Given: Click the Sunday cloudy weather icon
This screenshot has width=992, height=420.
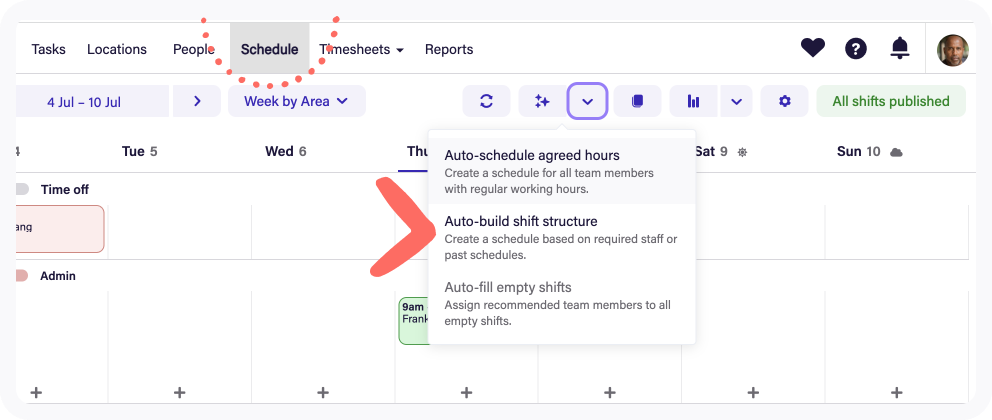Looking at the screenshot, I should tap(896, 152).
